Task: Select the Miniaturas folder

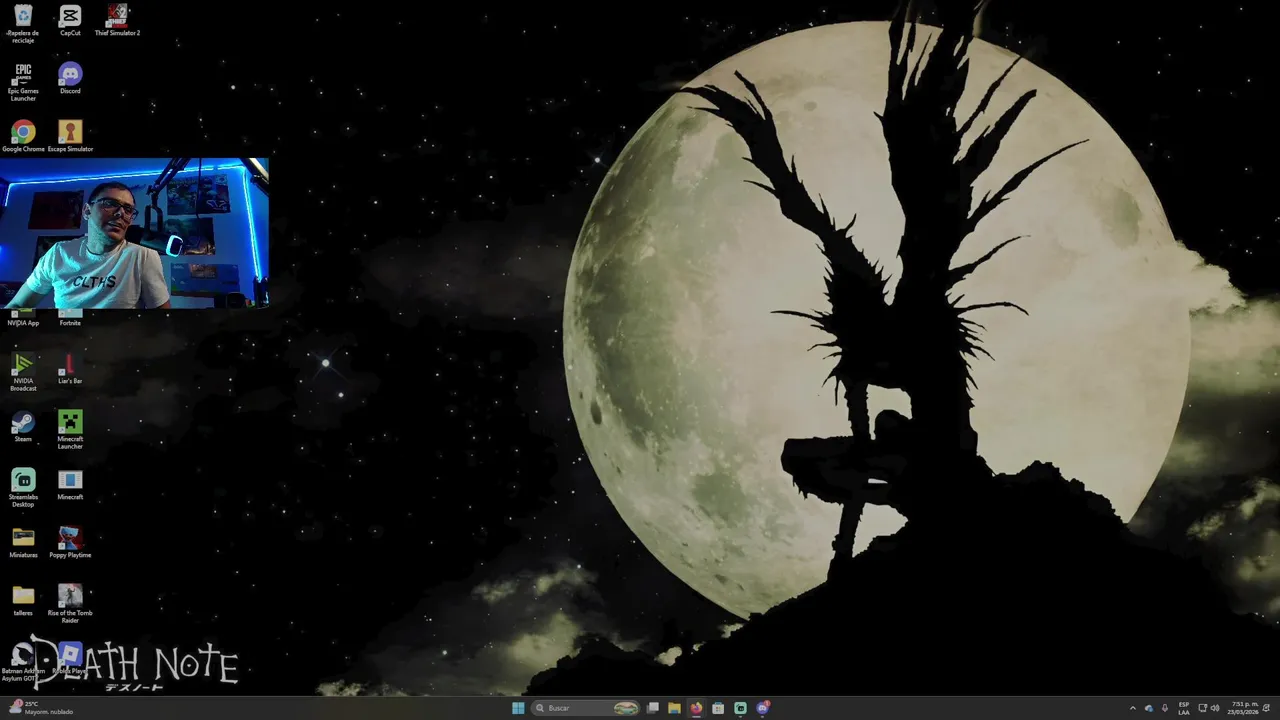Action: click(x=23, y=543)
